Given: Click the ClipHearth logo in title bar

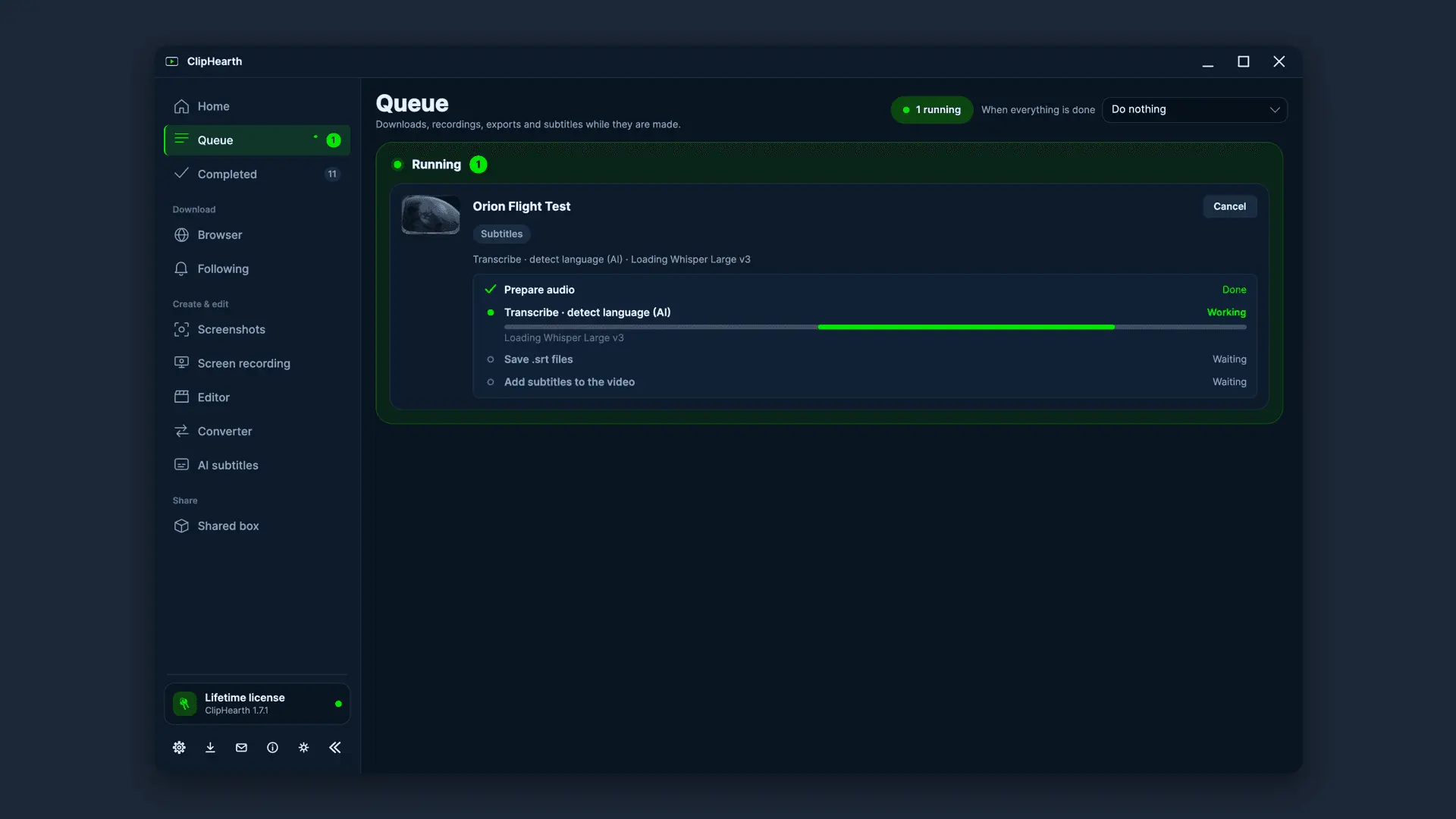Looking at the screenshot, I should point(172,61).
